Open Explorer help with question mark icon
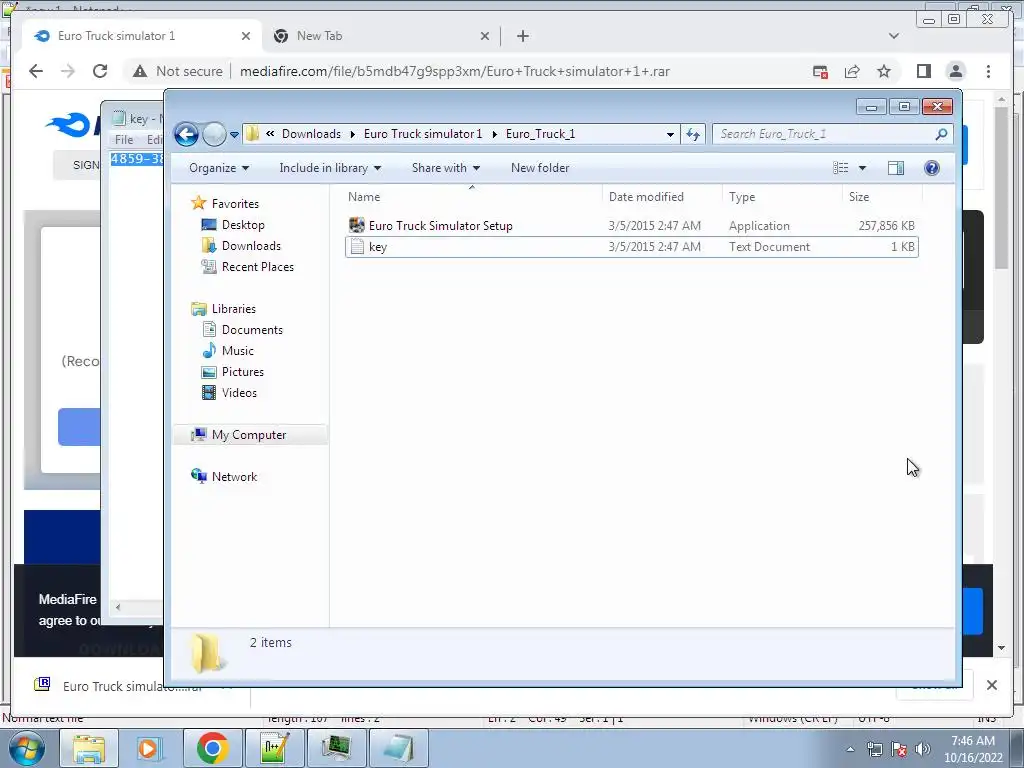This screenshot has width=1024, height=768. click(932, 168)
